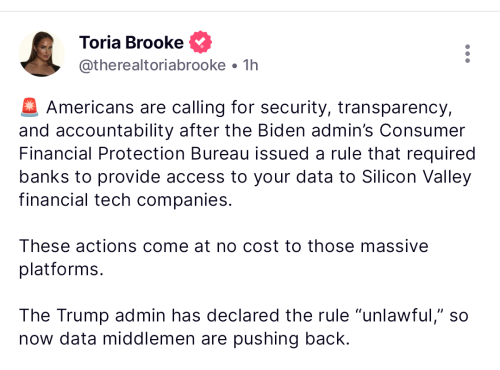Click the "security, transparency," text on the first line

356,108
